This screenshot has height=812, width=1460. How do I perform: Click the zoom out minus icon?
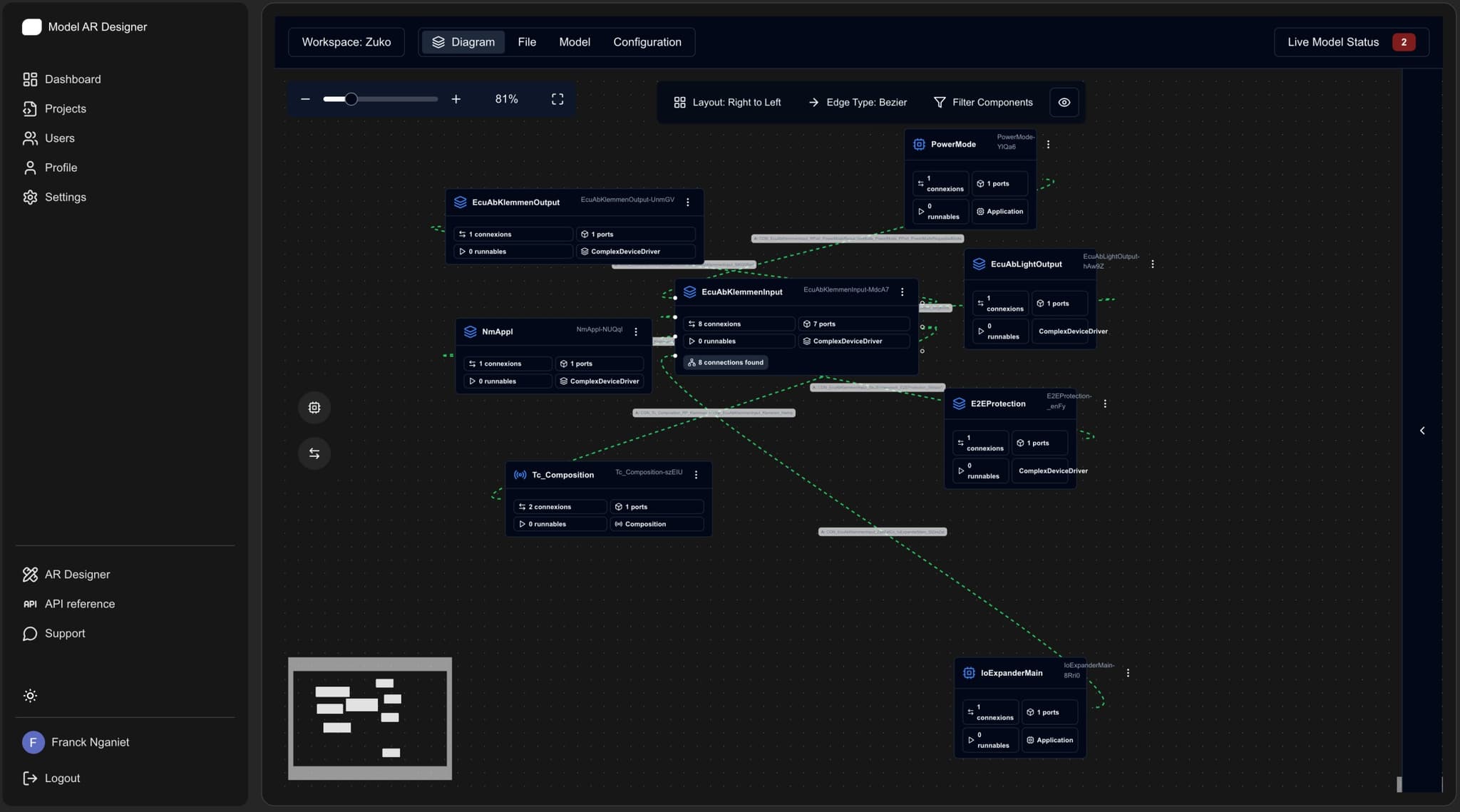point(305,99)
